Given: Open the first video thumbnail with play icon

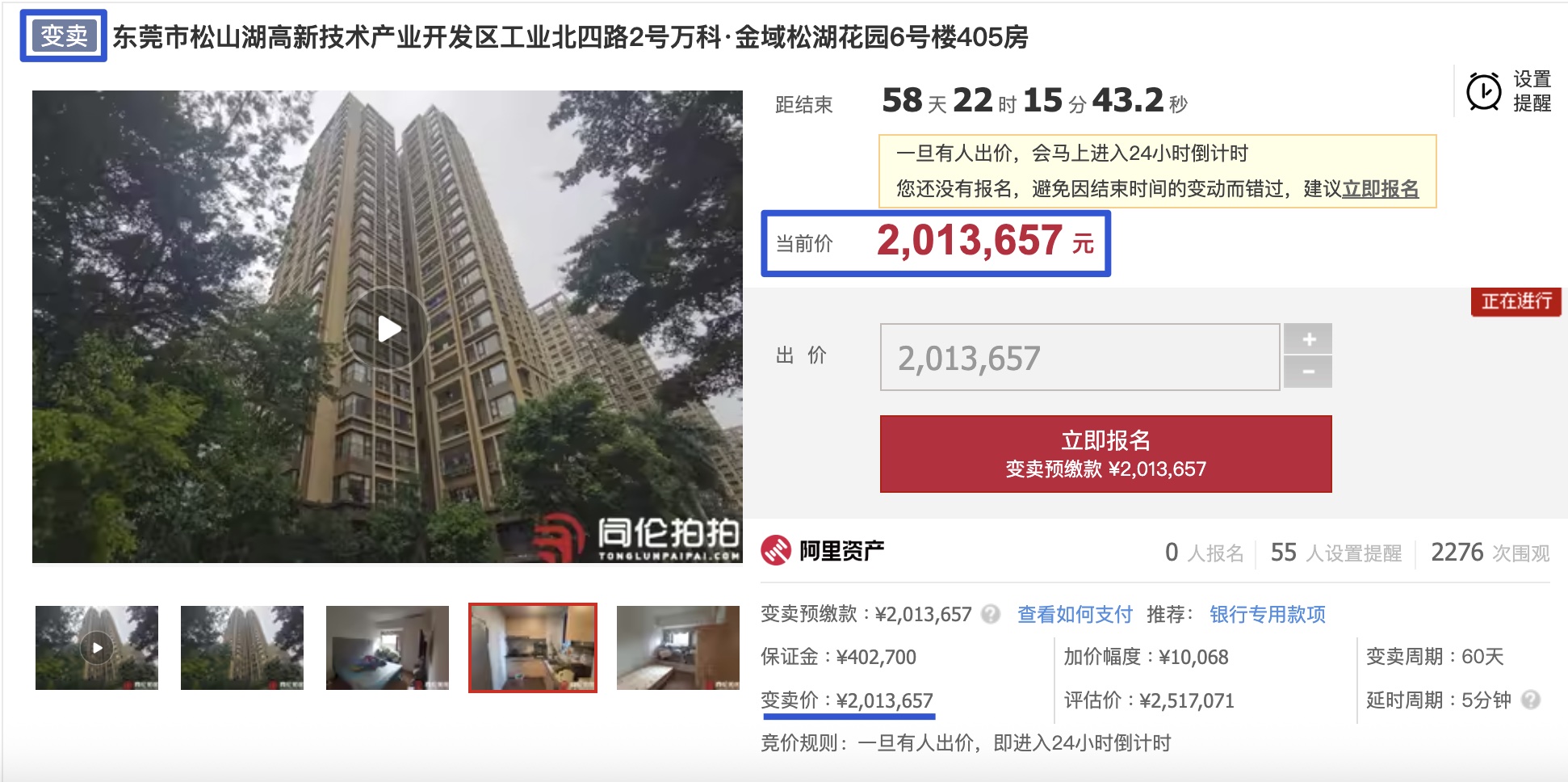Looking at the screenshot, I should (x=97, y=648).
